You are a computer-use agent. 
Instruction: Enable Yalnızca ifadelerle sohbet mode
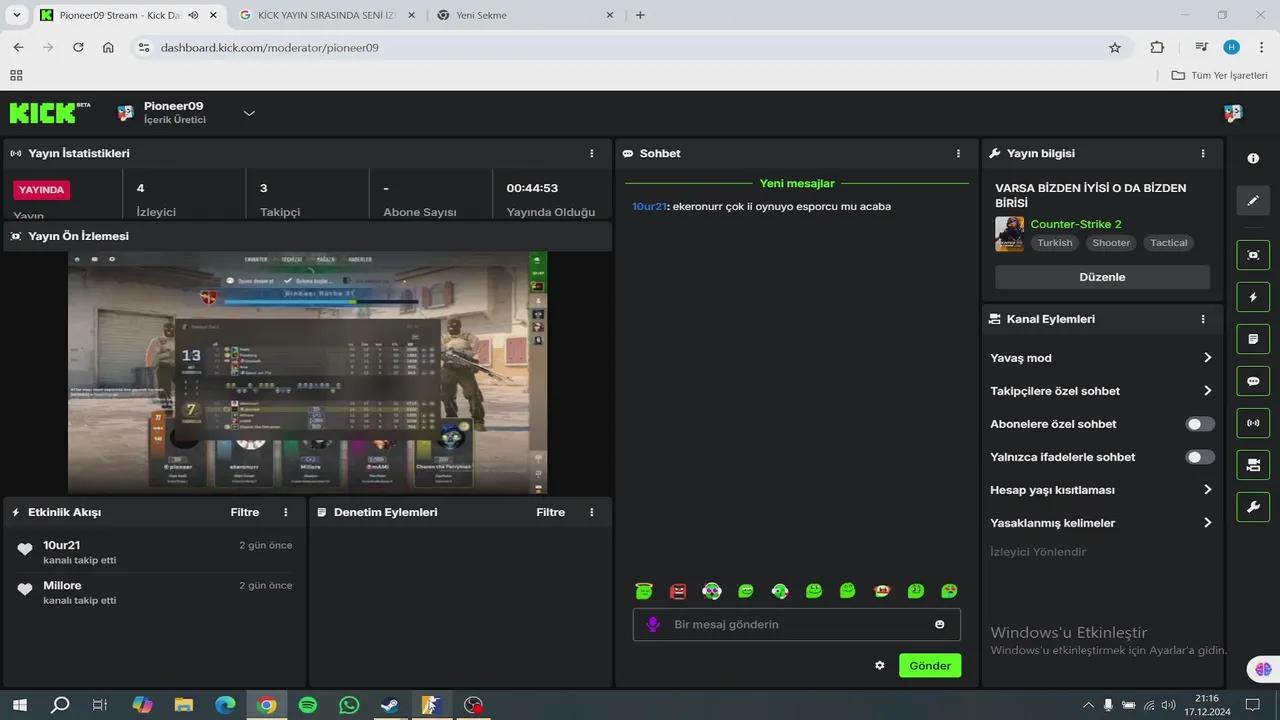point(1198,457)
